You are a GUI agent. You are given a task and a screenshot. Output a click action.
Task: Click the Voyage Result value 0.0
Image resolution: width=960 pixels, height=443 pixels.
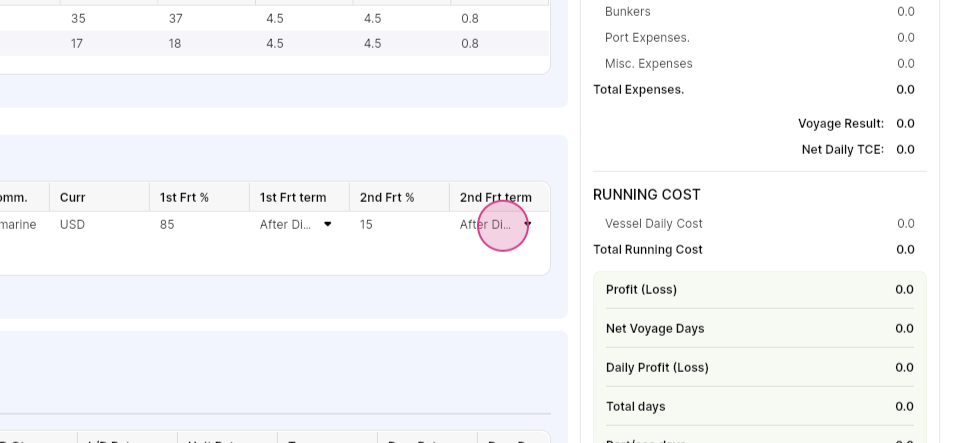[906, 124]
